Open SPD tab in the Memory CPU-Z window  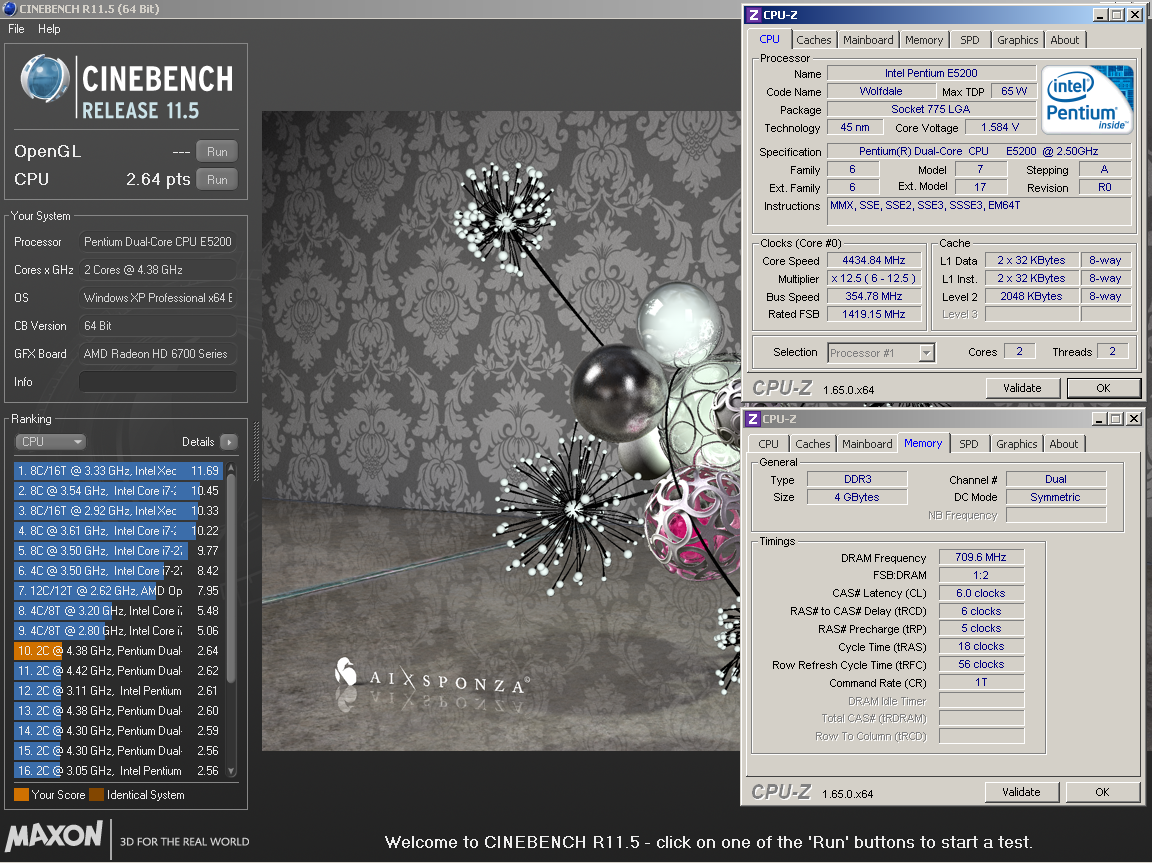pyautogui.click(x=969, y=444)
